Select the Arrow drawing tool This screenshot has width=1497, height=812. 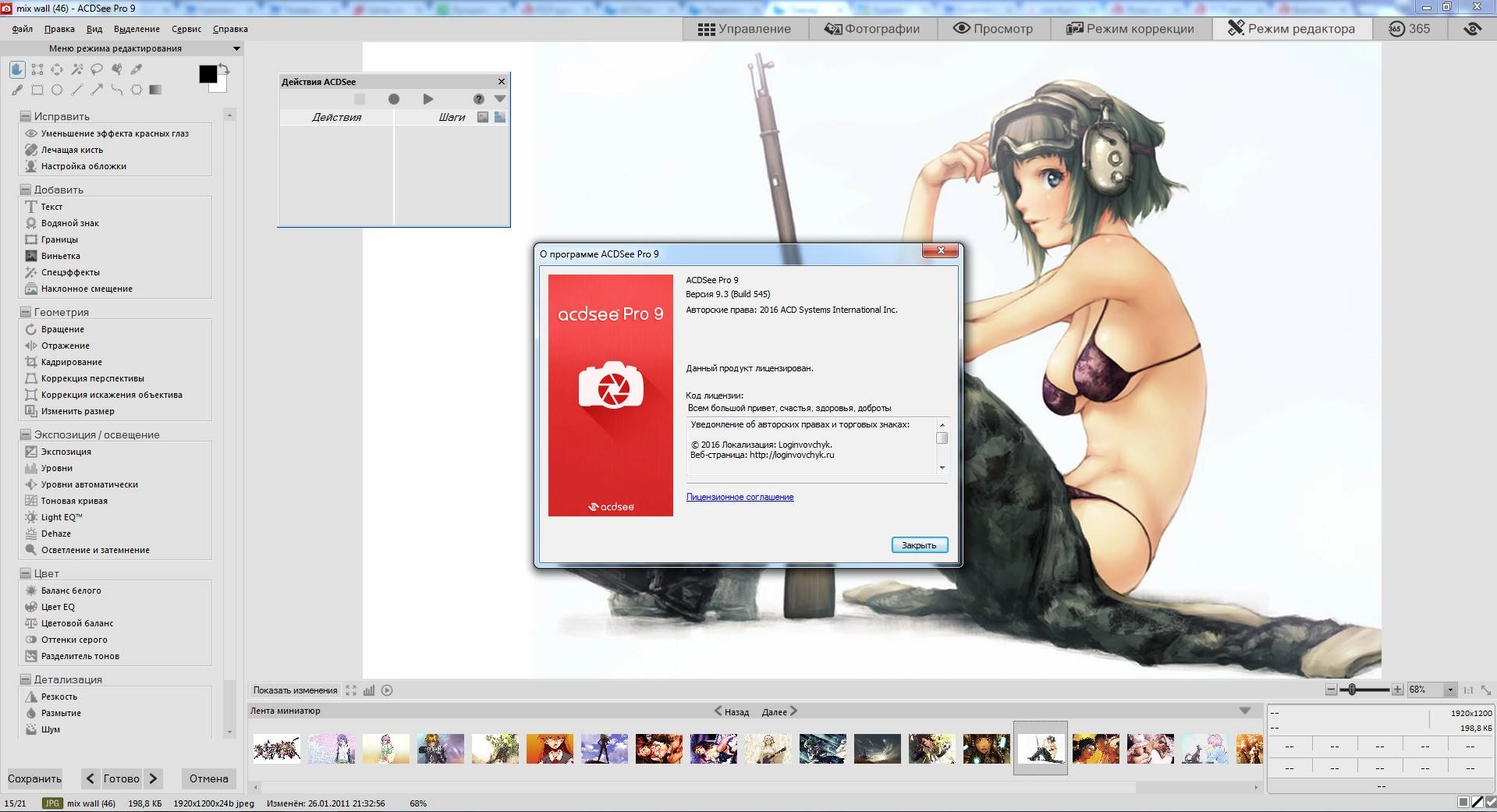coord(97,90)
